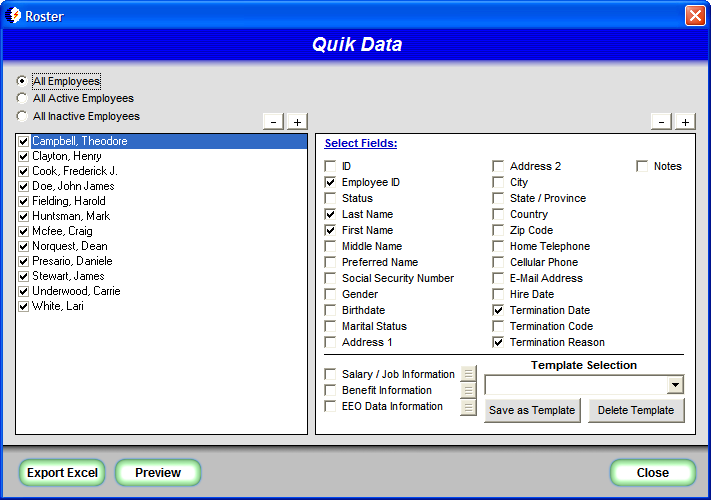The height and width of the screenshot is (500, 711).
Task: Check the City field
Action: 498,182
